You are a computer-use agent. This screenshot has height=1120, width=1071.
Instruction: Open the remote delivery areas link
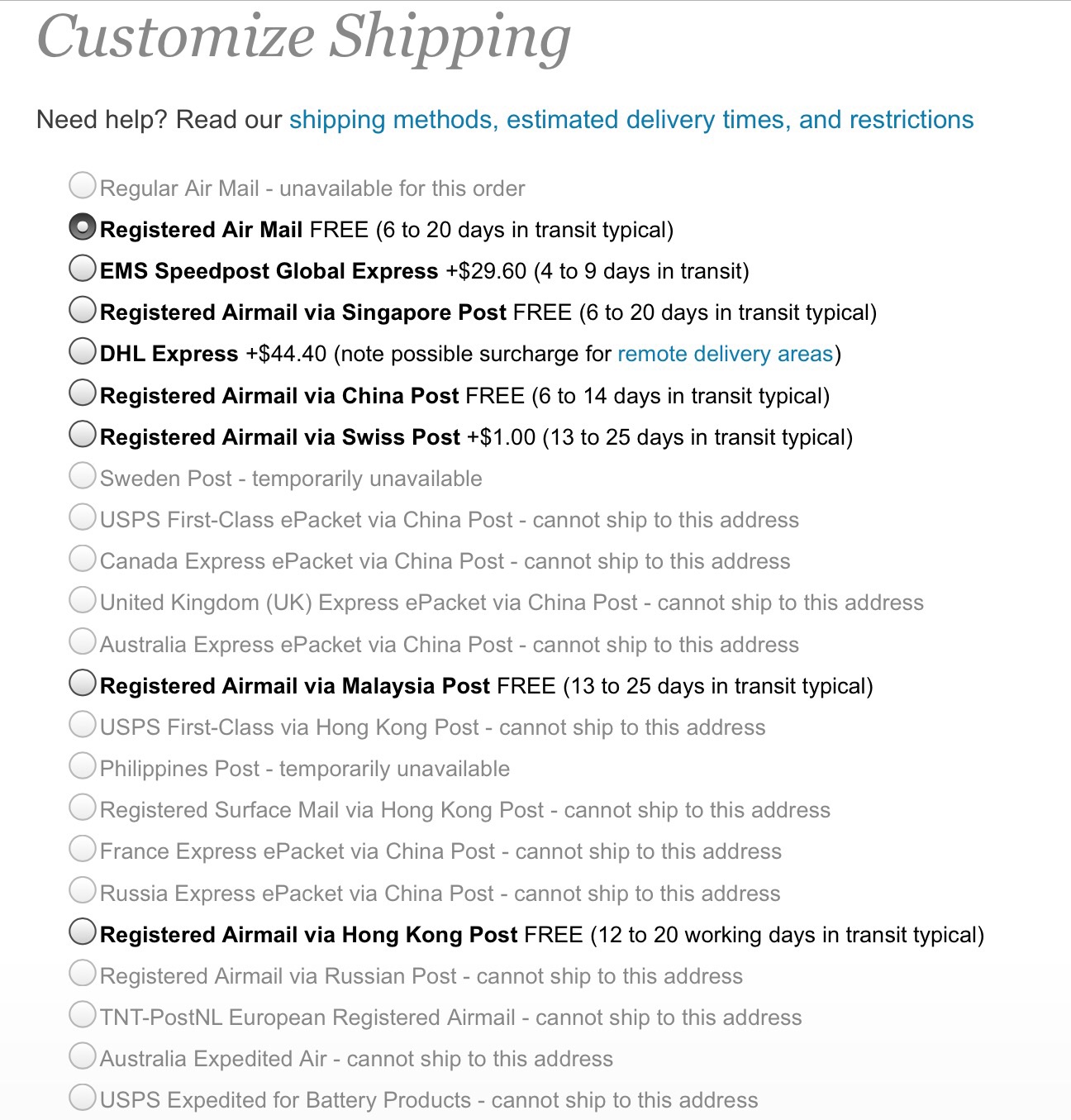(x=725, y=354)
